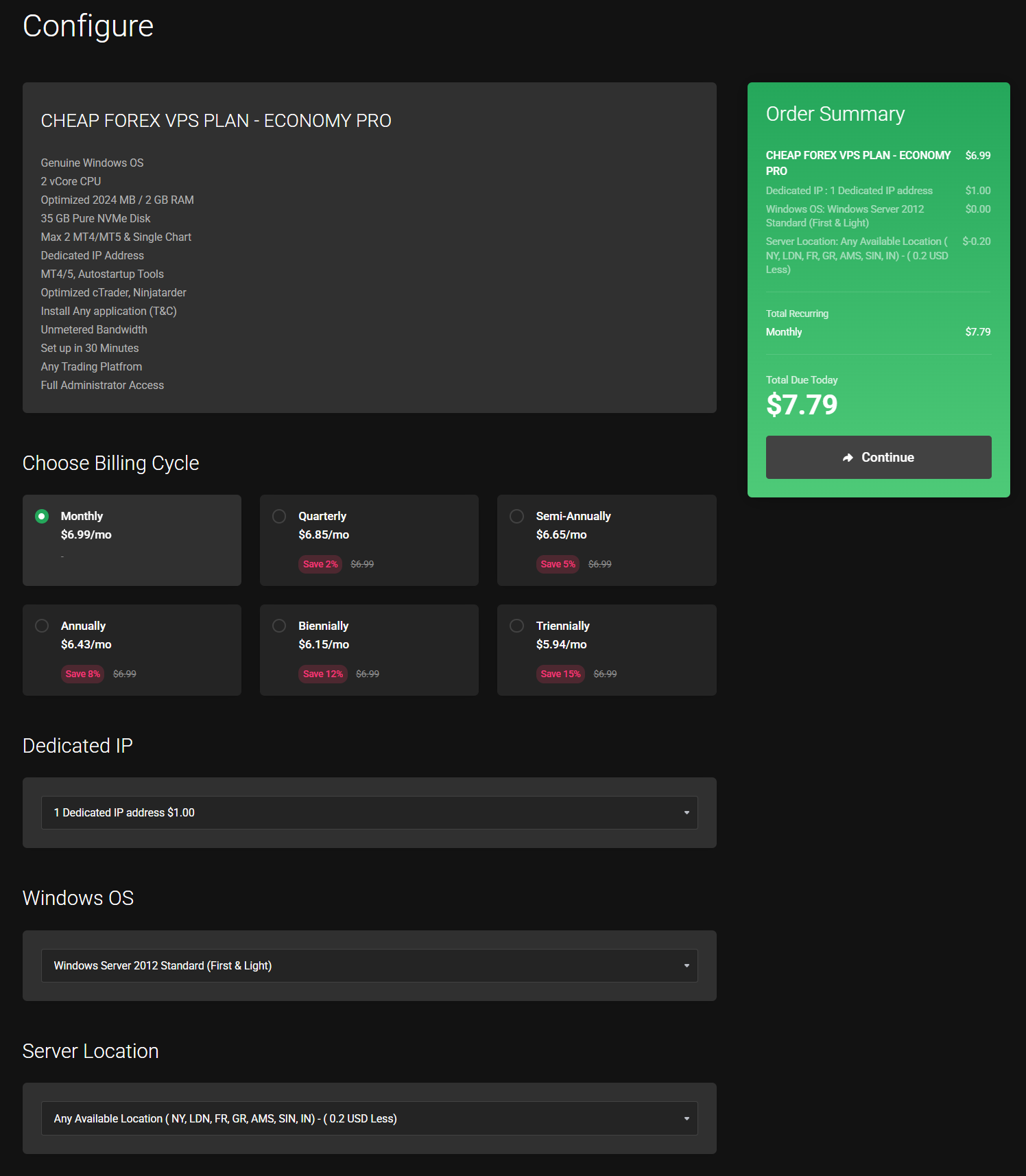
Task: Click the Save 8% badge on Annually
Action: (x=82, y=674)
